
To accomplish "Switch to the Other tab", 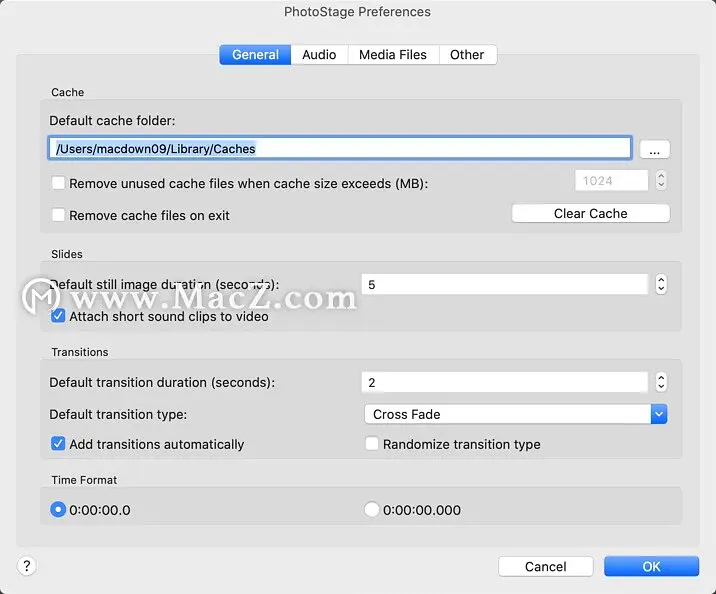I will pyautogui.click(x=467, y=55).
